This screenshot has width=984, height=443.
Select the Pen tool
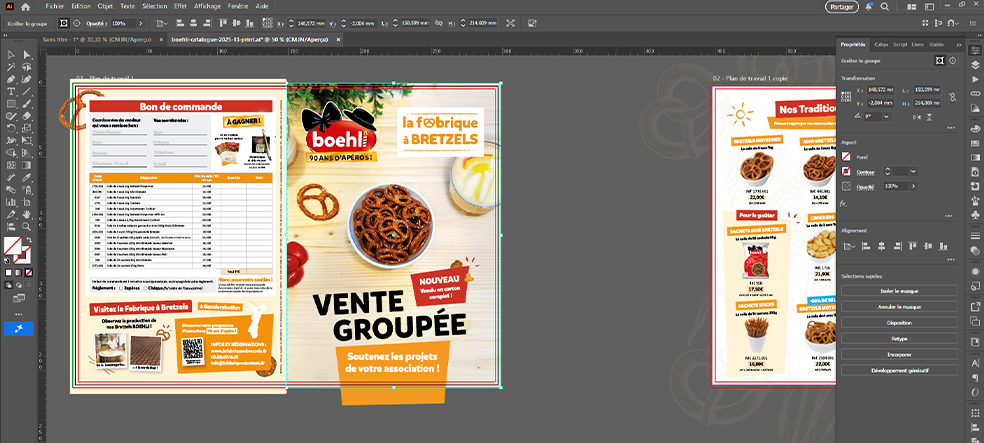[11, 78]
